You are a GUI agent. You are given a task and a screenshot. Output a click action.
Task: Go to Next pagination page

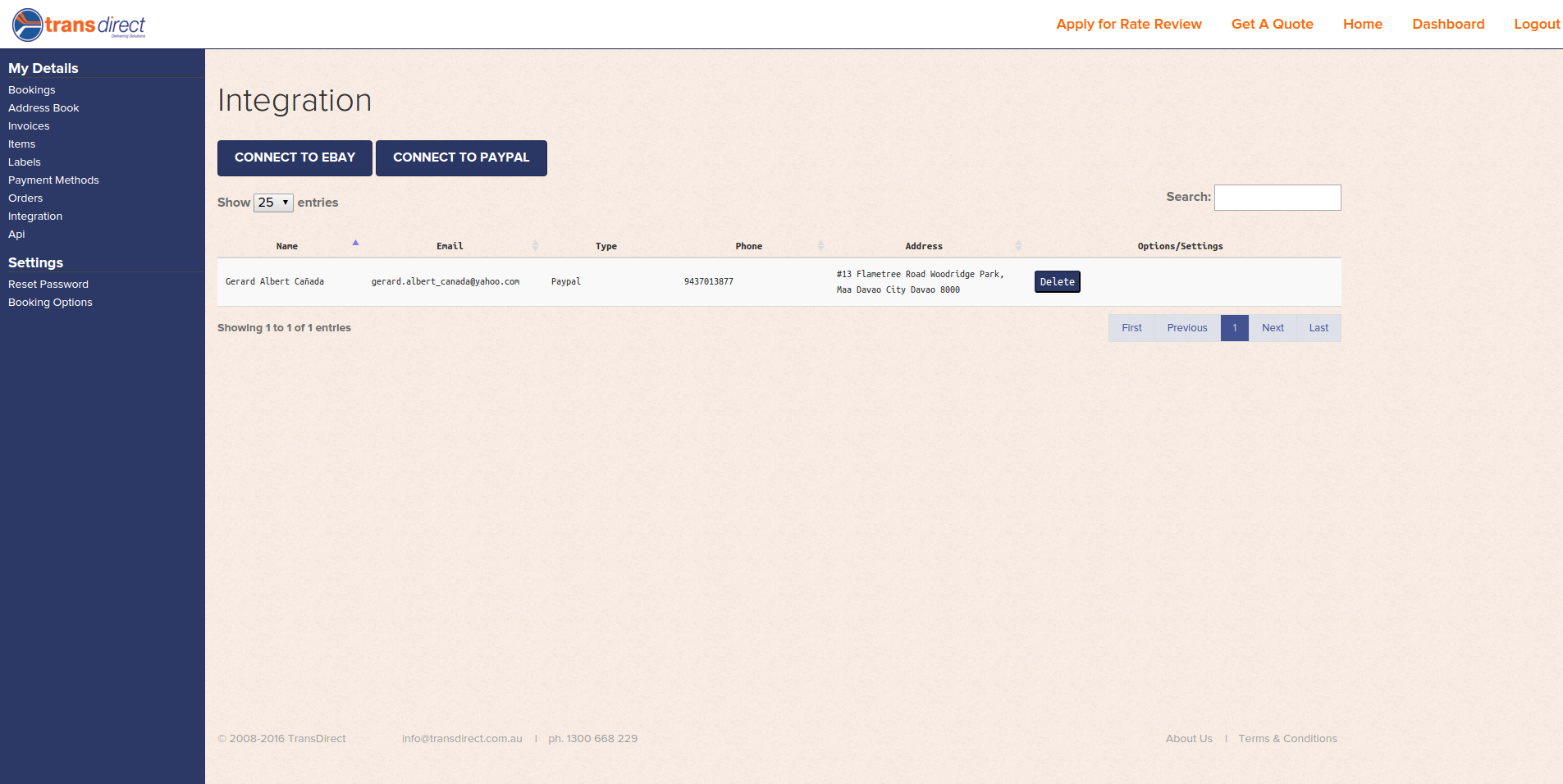click(x=1273, y=328)
